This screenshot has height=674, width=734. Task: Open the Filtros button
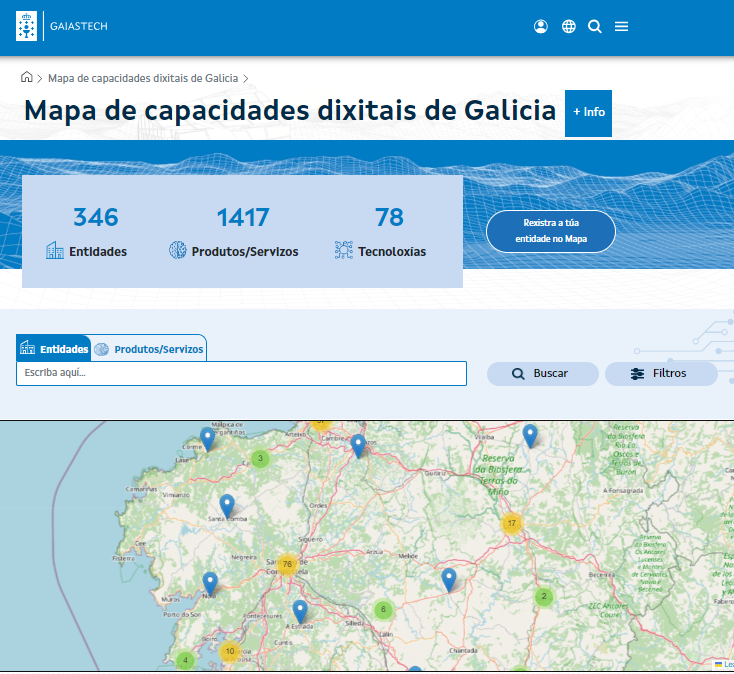(x=661, y=374)
